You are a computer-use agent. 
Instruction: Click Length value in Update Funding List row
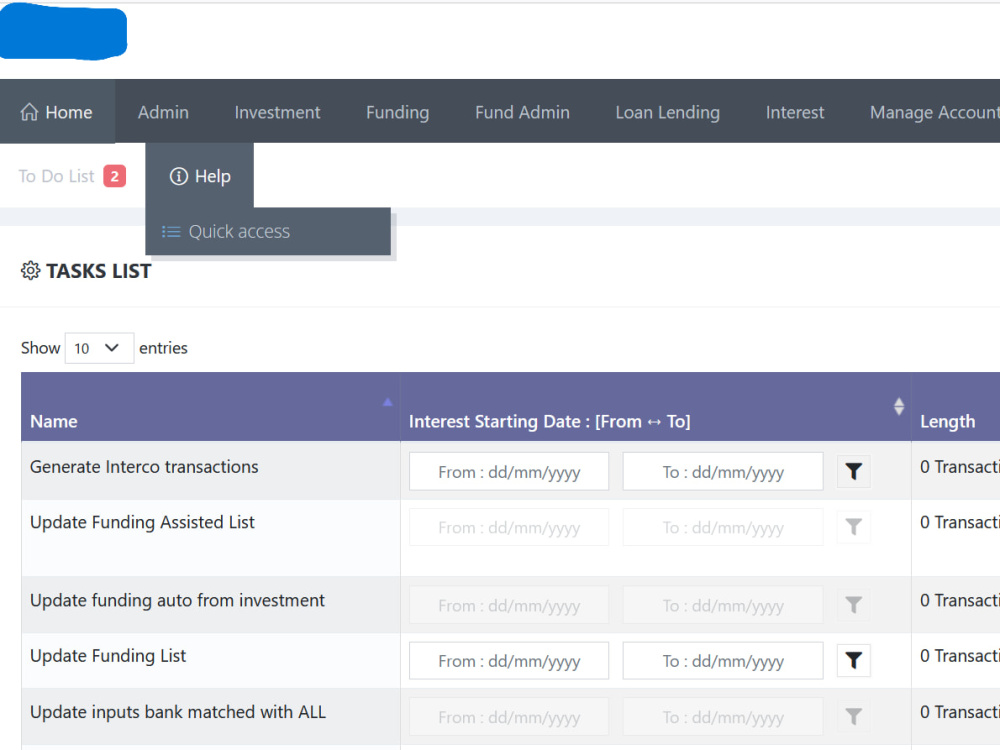pyautogui.click(x=959, y=656)
